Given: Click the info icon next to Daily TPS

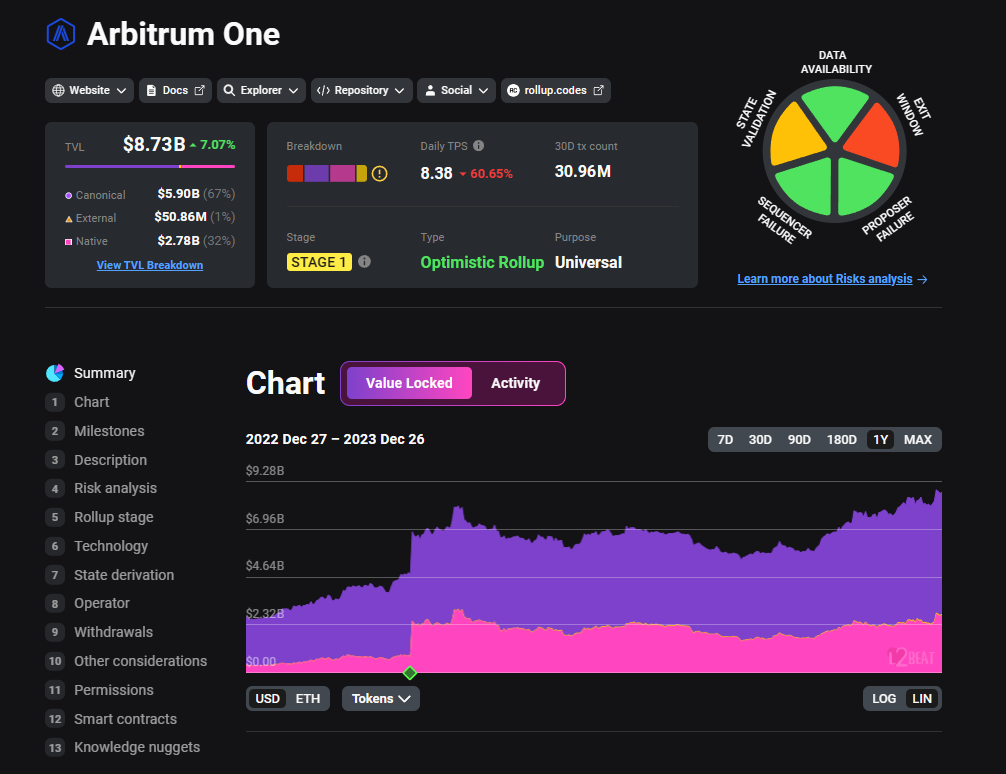Looking at the screenshot, I should (479, 146).
